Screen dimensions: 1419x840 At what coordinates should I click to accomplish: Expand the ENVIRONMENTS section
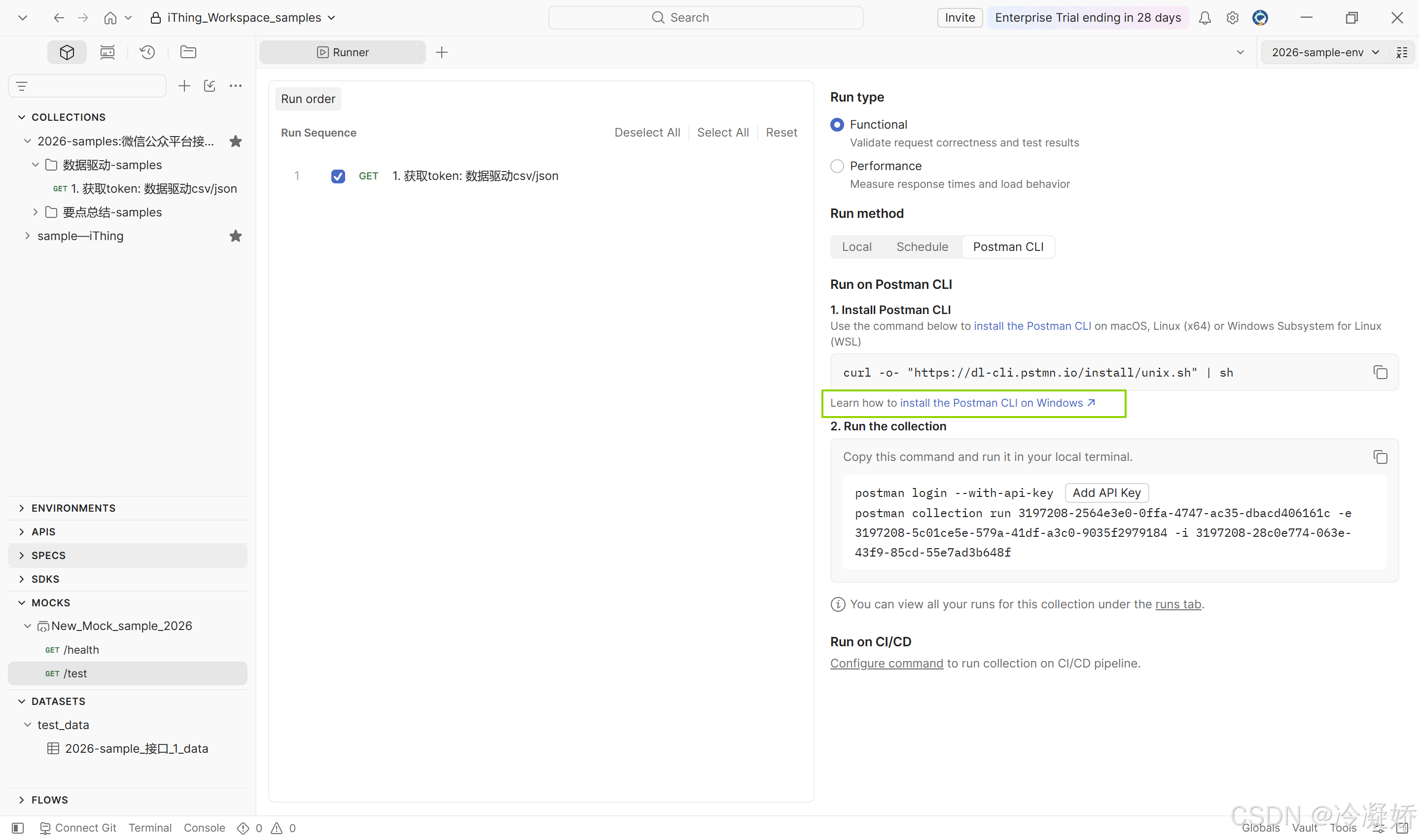click(x=22, y=508)
